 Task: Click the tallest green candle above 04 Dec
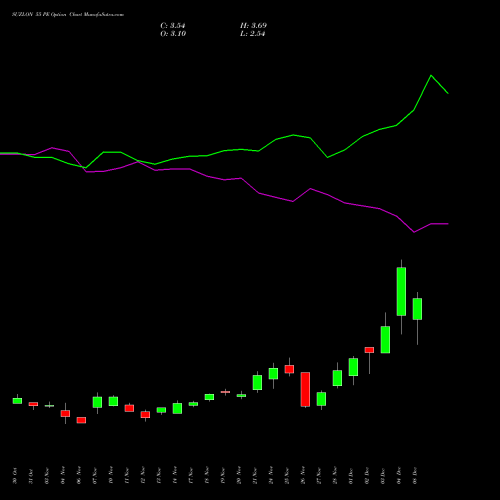click(x=401, y=291)
